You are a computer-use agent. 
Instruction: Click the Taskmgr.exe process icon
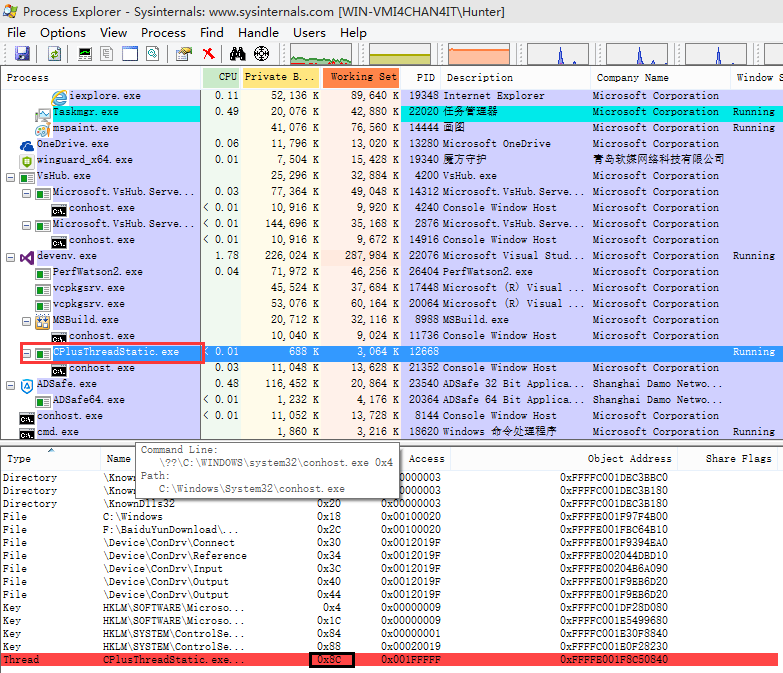coord(43,114)
